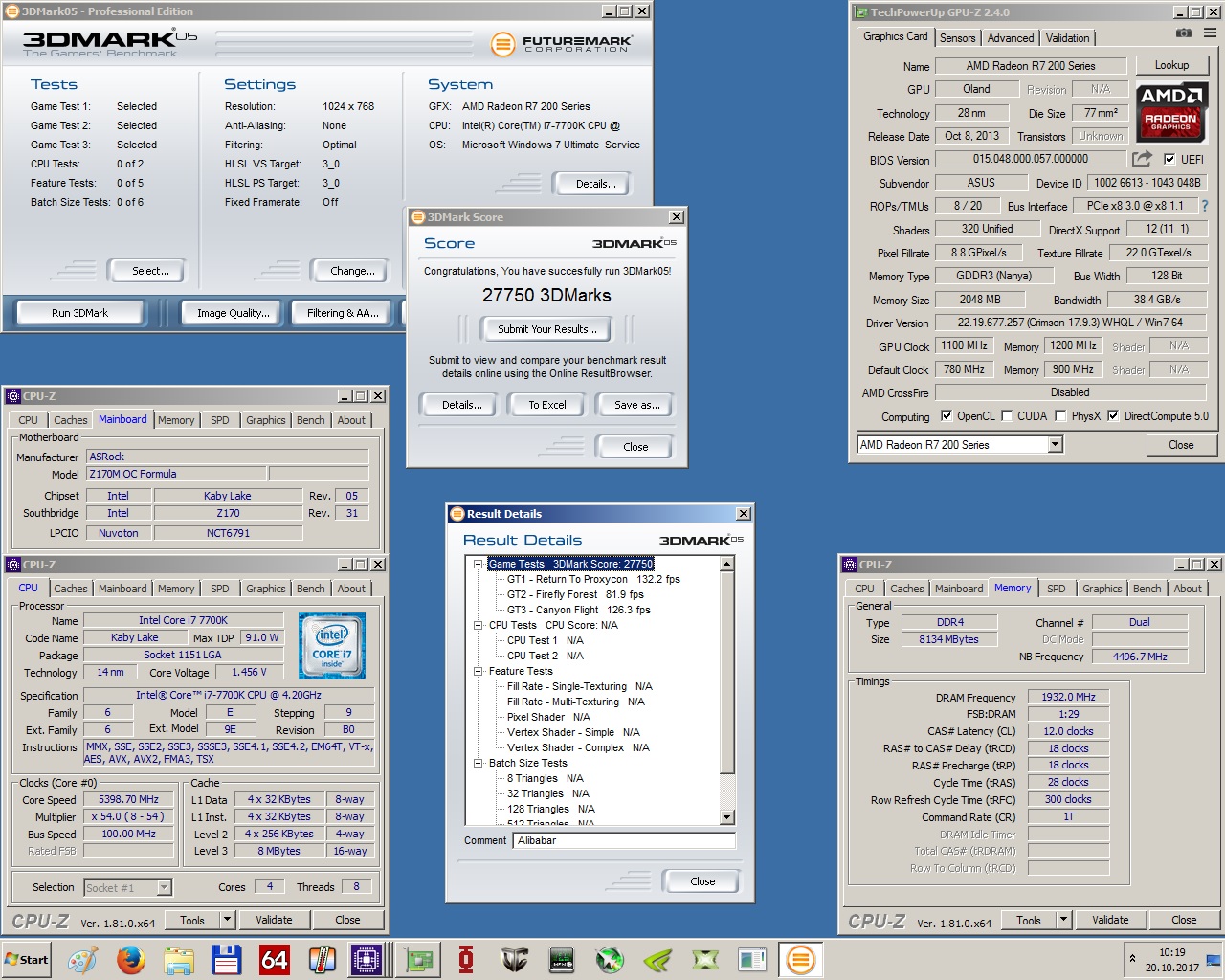Open Paint from the taskbar
Screen dimensions: 1225x980
coord(82,960)
